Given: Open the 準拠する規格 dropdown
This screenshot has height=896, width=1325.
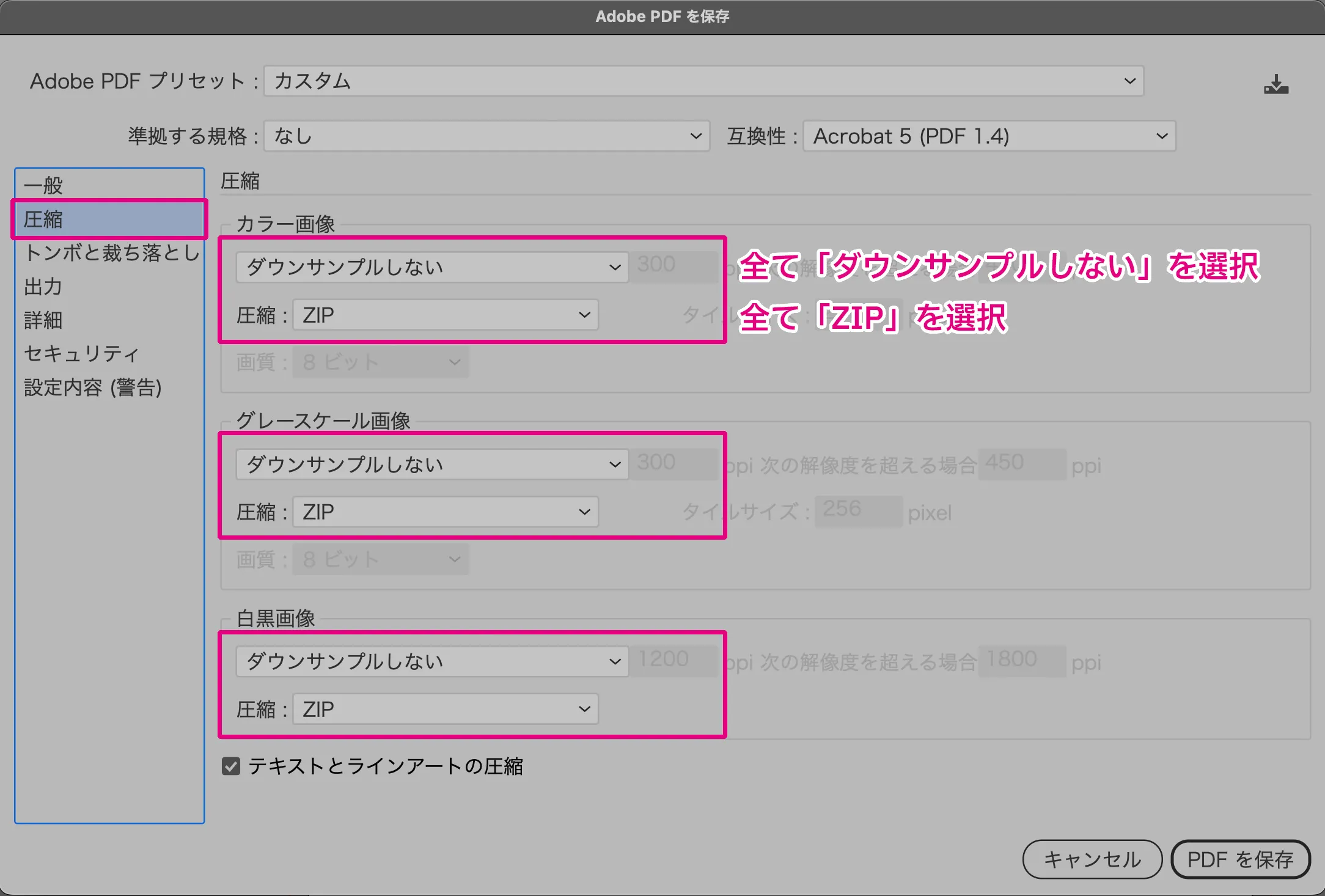Looking at the screenshot, I should click(486, 136).
